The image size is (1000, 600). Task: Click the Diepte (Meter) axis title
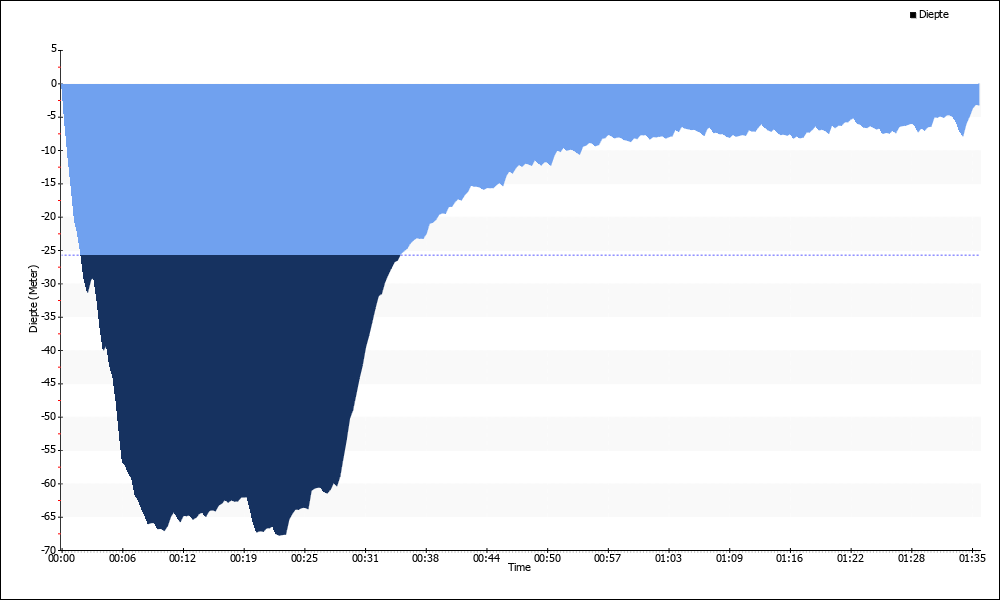tap(34, 299)
